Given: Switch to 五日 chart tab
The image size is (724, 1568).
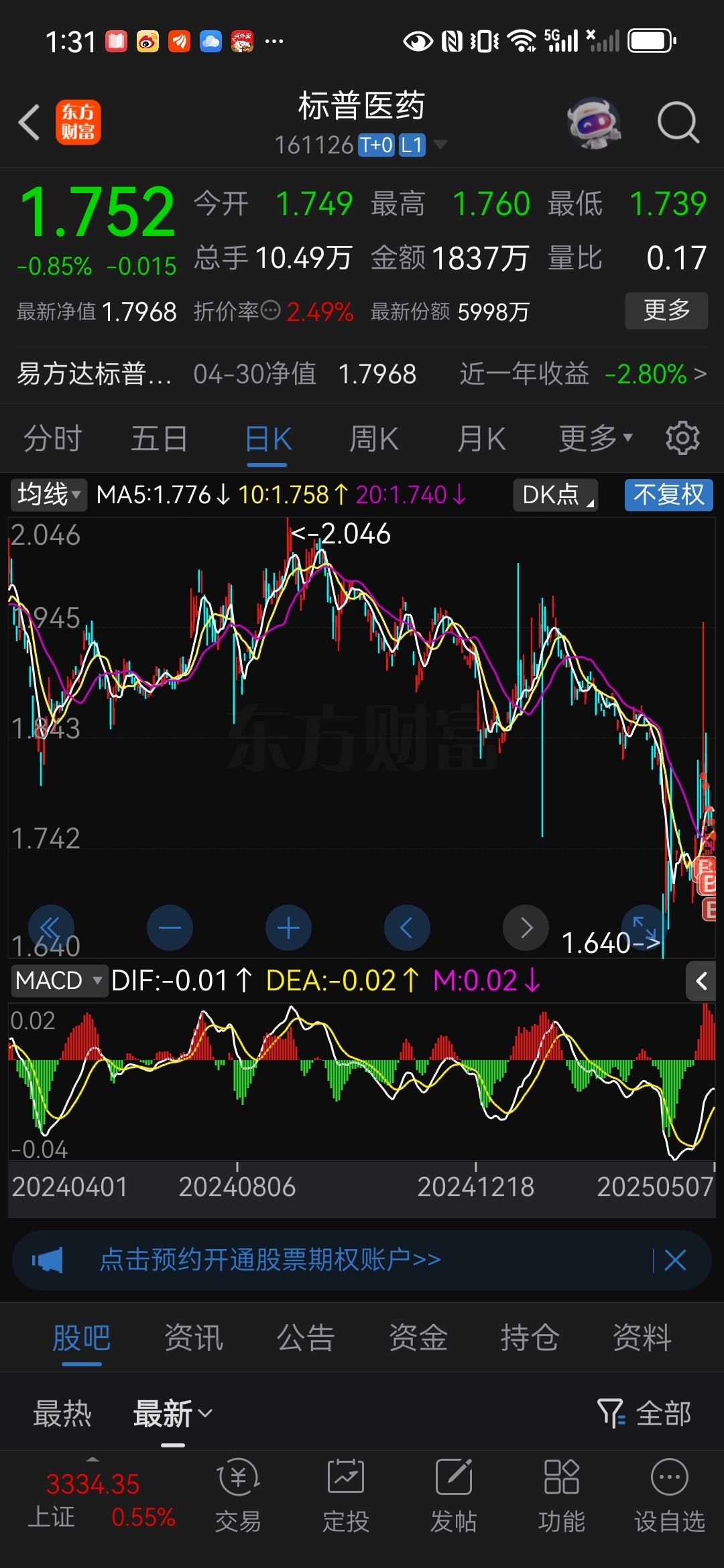Looking at the screenshot, I should (159, 439).
